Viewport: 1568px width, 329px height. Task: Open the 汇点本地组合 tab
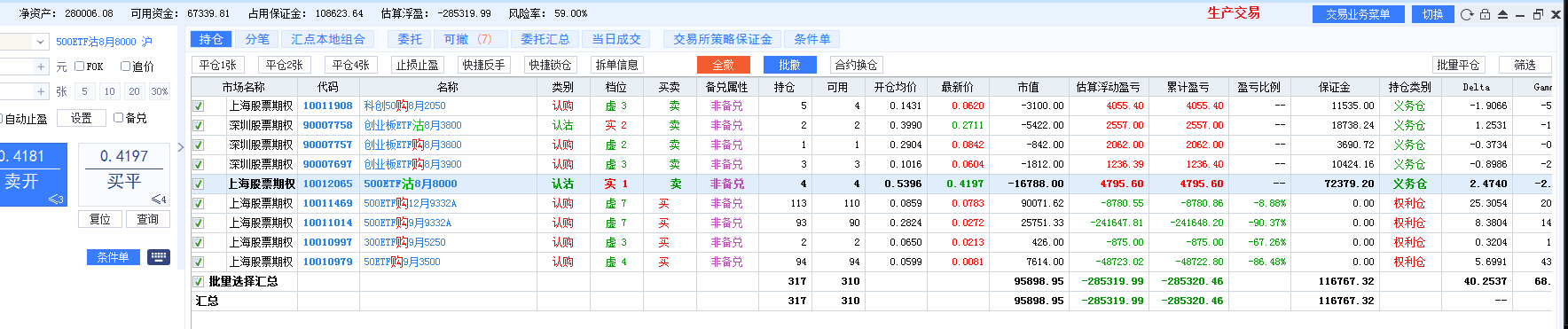pos(328,39)
